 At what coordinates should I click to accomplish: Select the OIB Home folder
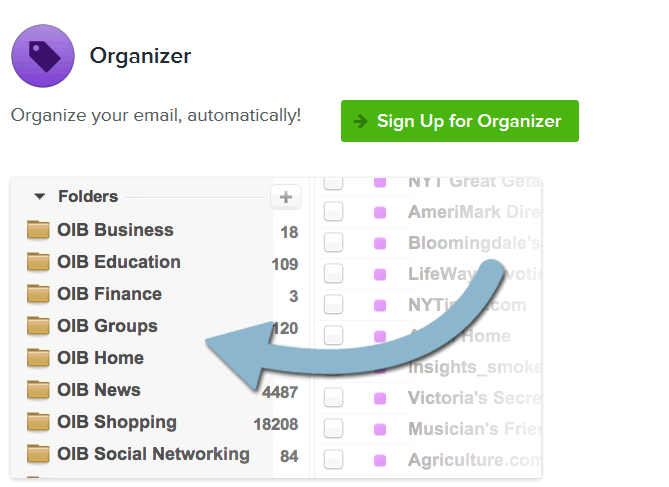[101, 358]
